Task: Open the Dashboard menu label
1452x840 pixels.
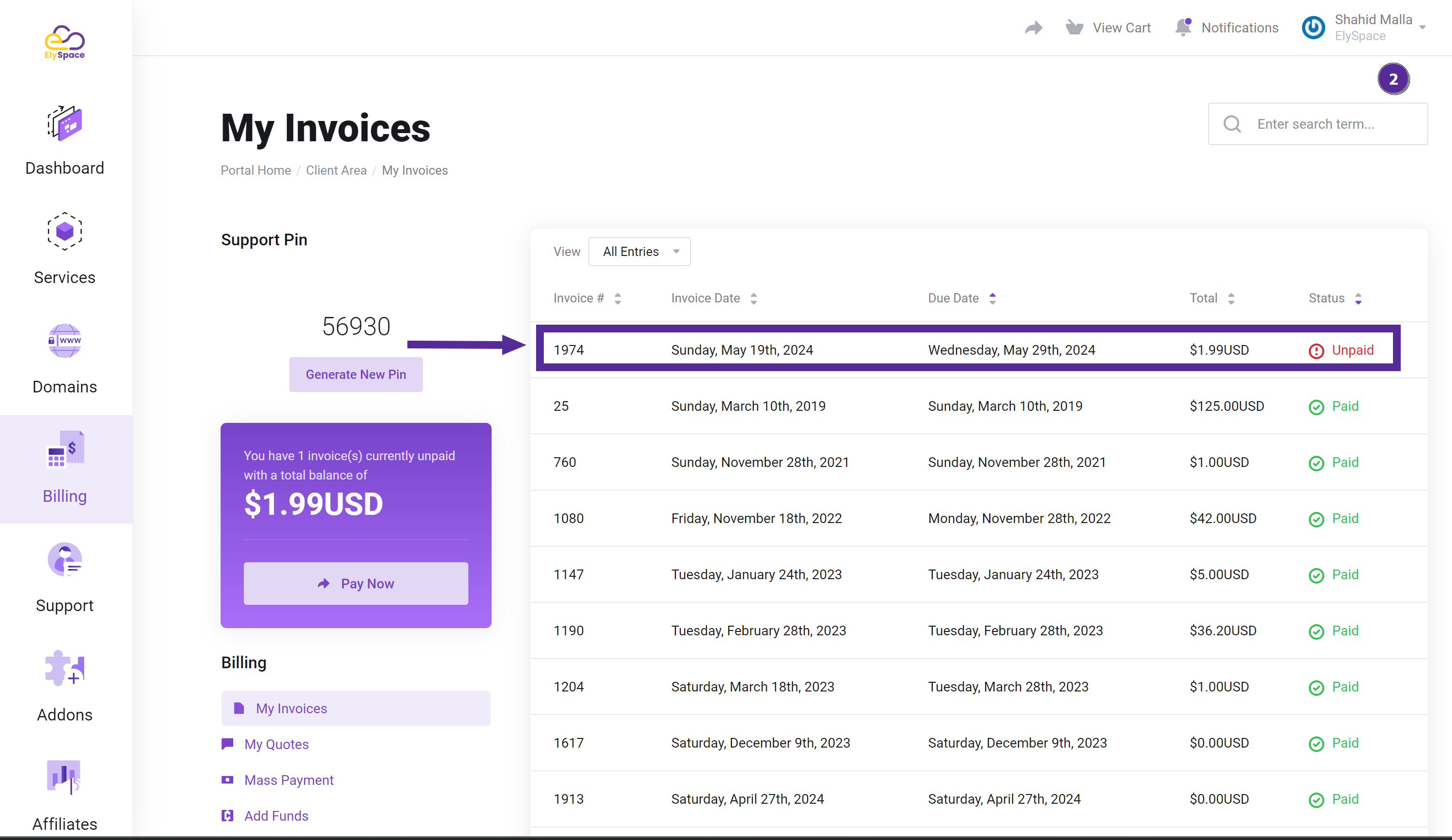Action: [x=64, y=168]
